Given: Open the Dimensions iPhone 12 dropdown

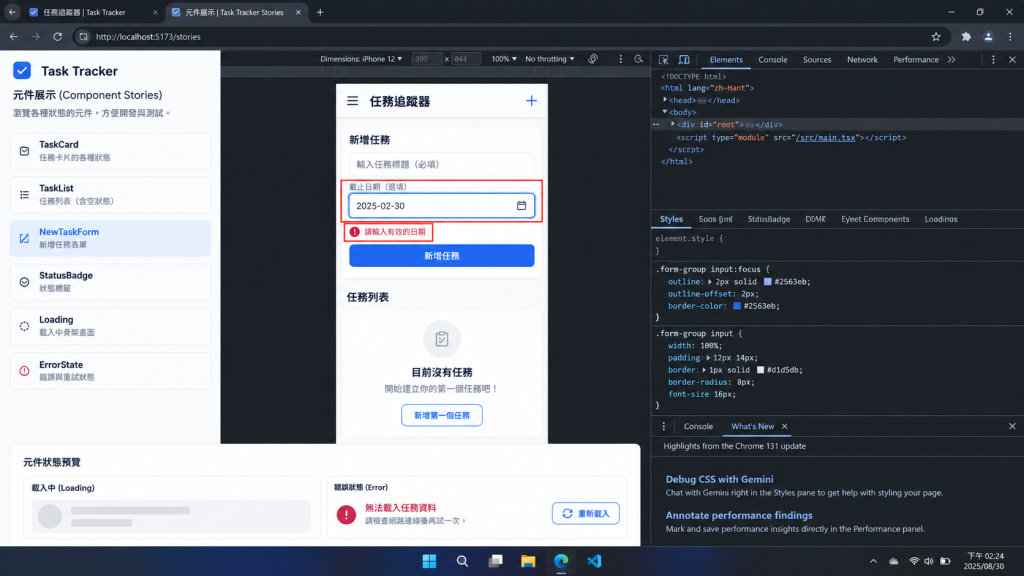Looking at the screenshot, I should (360, 59).
